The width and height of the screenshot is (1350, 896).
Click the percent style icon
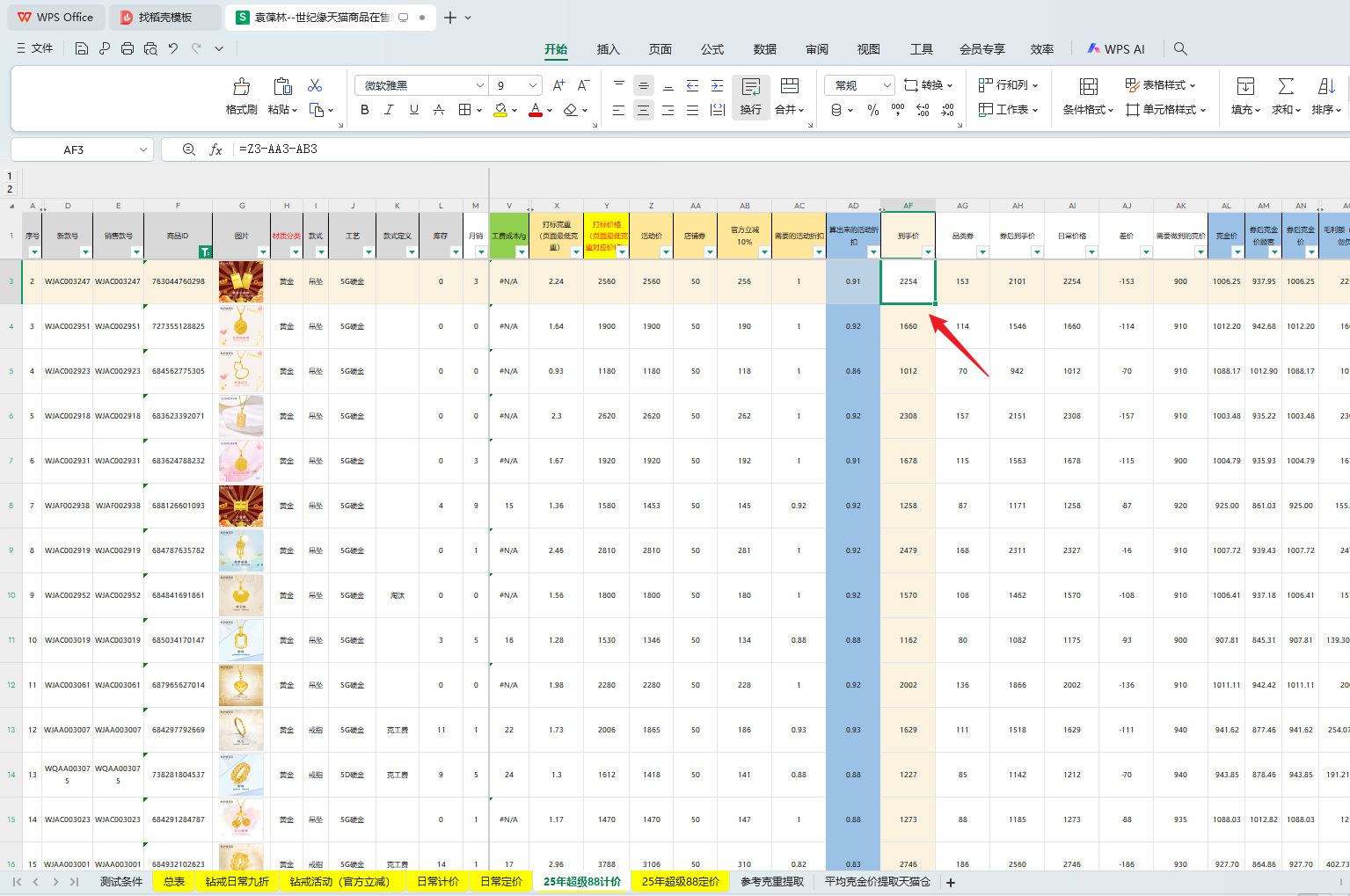872,110
